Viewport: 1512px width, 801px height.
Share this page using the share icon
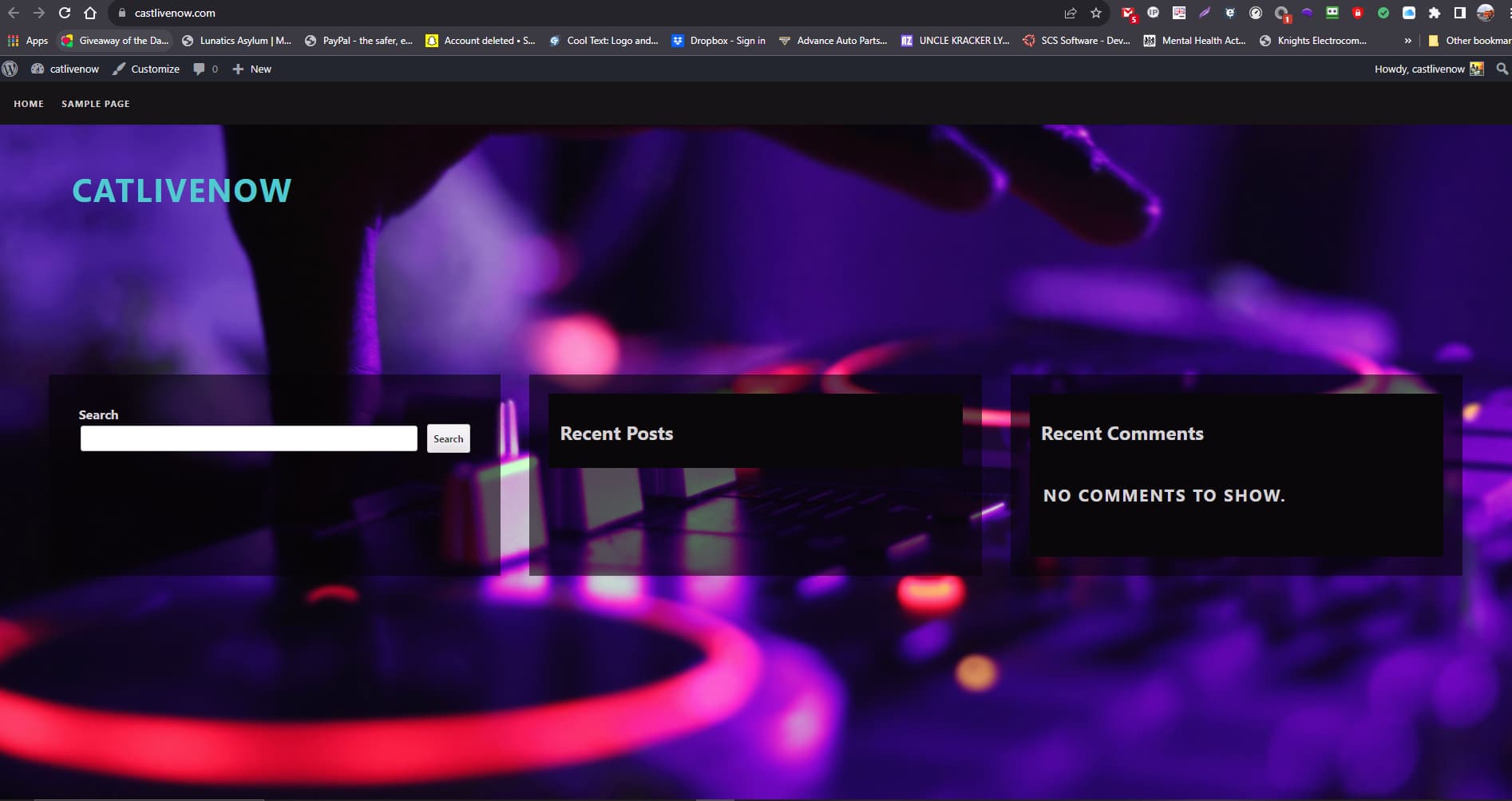coord(1071,13)
